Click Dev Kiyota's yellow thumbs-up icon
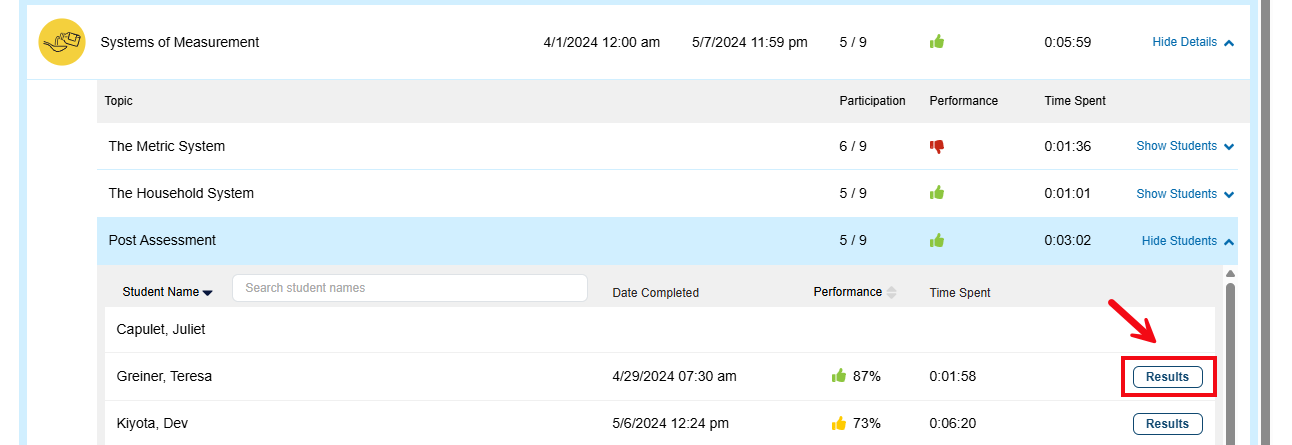Viewport: 1292px width, 445px height. click(839, 423)
